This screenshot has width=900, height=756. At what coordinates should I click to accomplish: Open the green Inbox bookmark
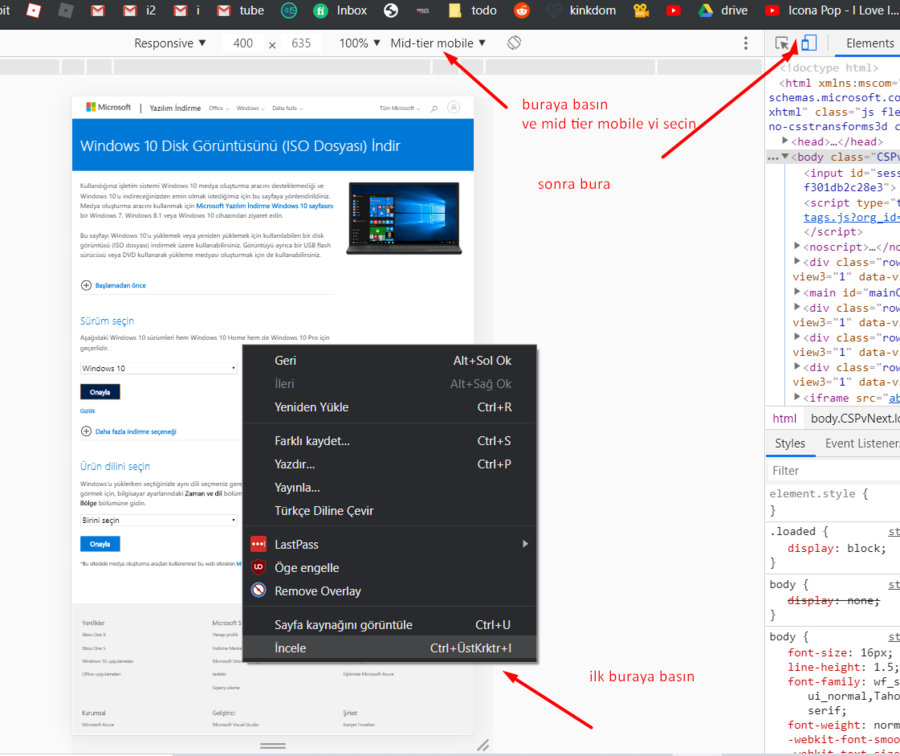tap(340, 10)
